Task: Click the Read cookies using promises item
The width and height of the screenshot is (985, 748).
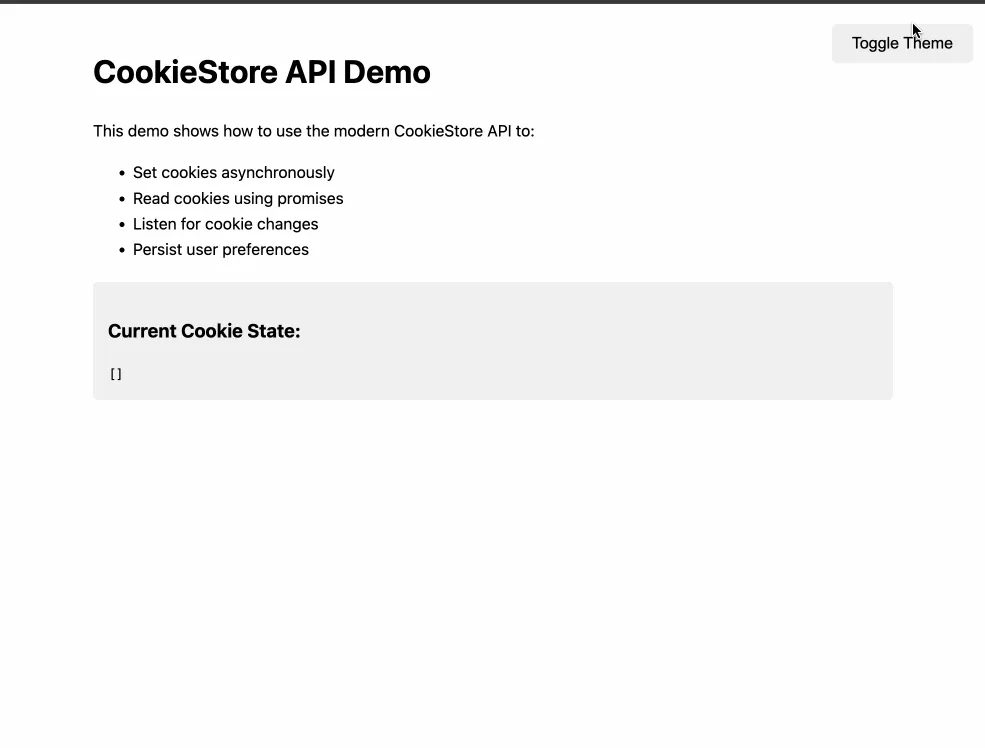Action: [x=238, y=198]
